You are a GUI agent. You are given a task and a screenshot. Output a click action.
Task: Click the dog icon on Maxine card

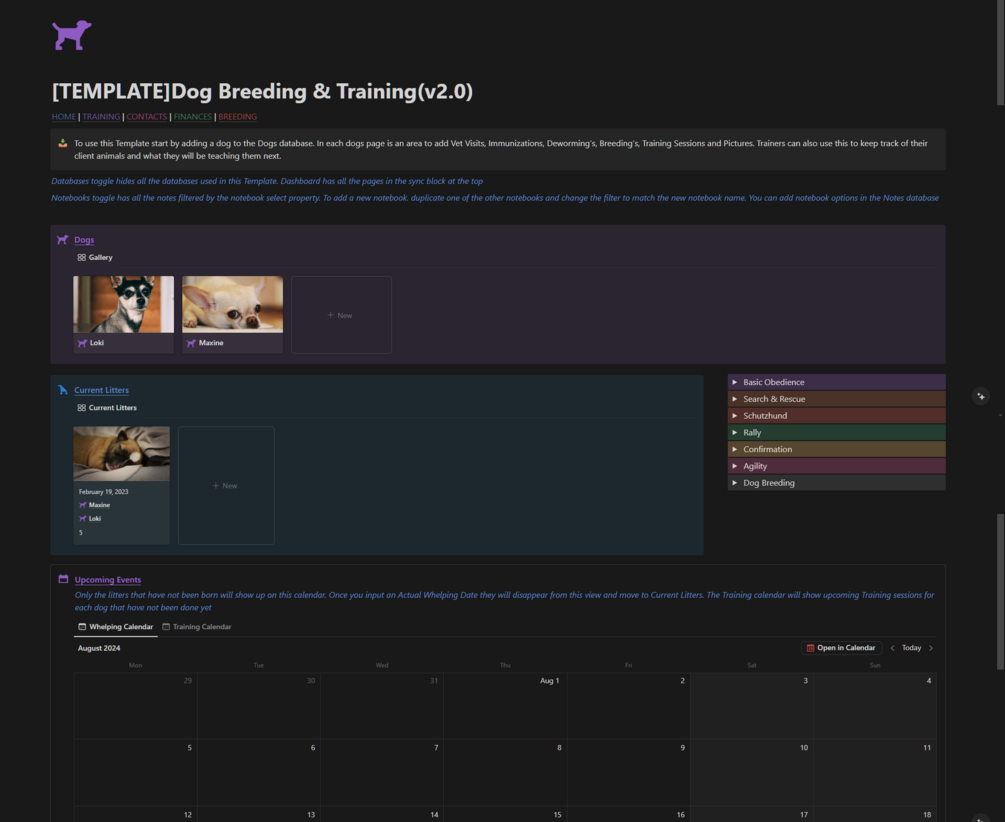click(191, 343)
